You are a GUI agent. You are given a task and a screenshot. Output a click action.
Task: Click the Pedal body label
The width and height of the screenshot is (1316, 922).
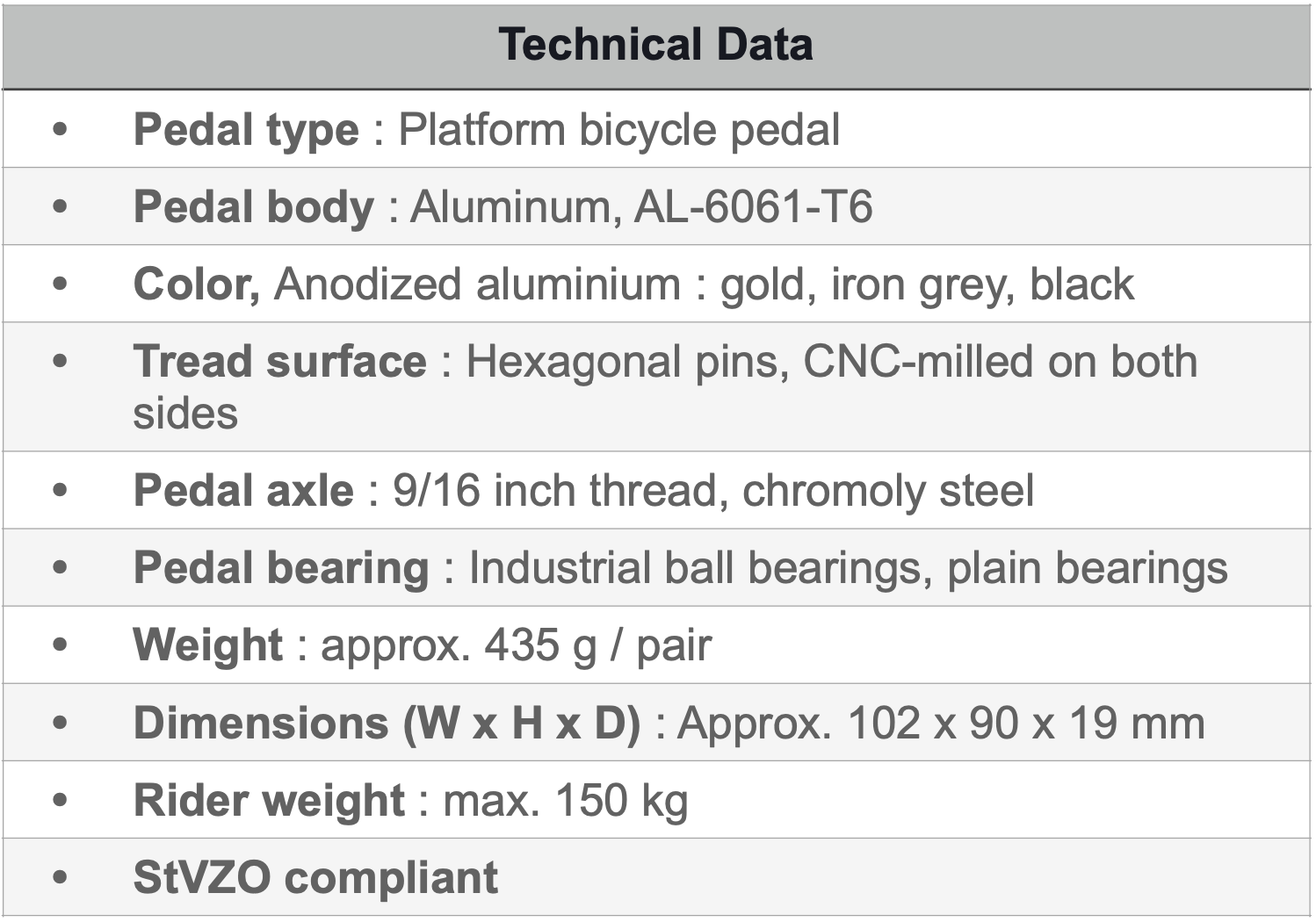pyautogui.click(x=253, y=207)
